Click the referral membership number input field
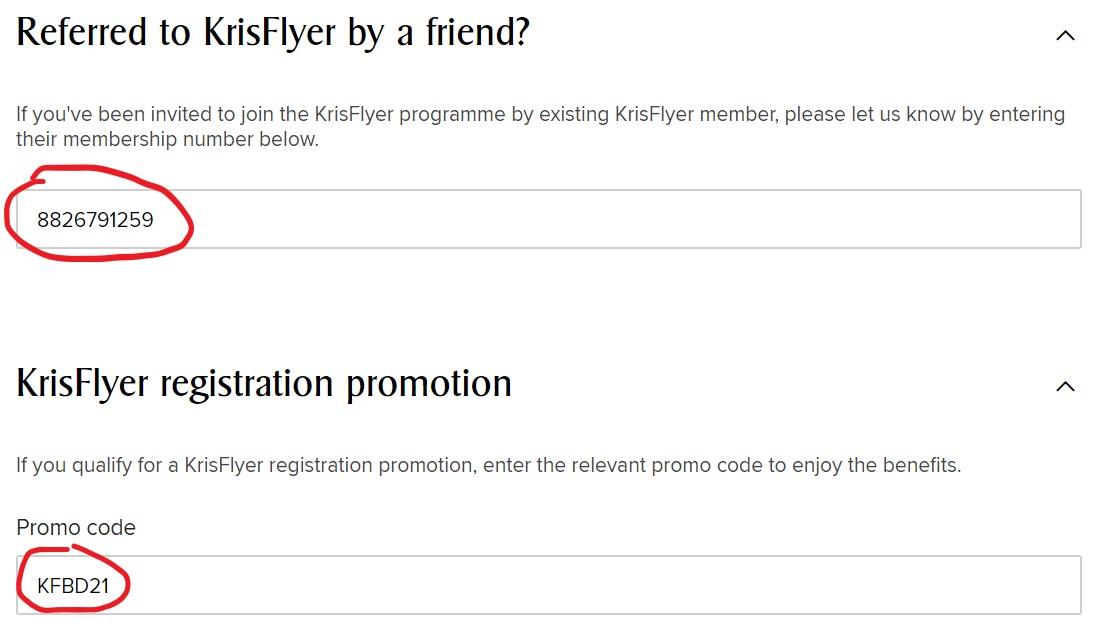Screen dimensions: 1101x628 pos(548,219)
